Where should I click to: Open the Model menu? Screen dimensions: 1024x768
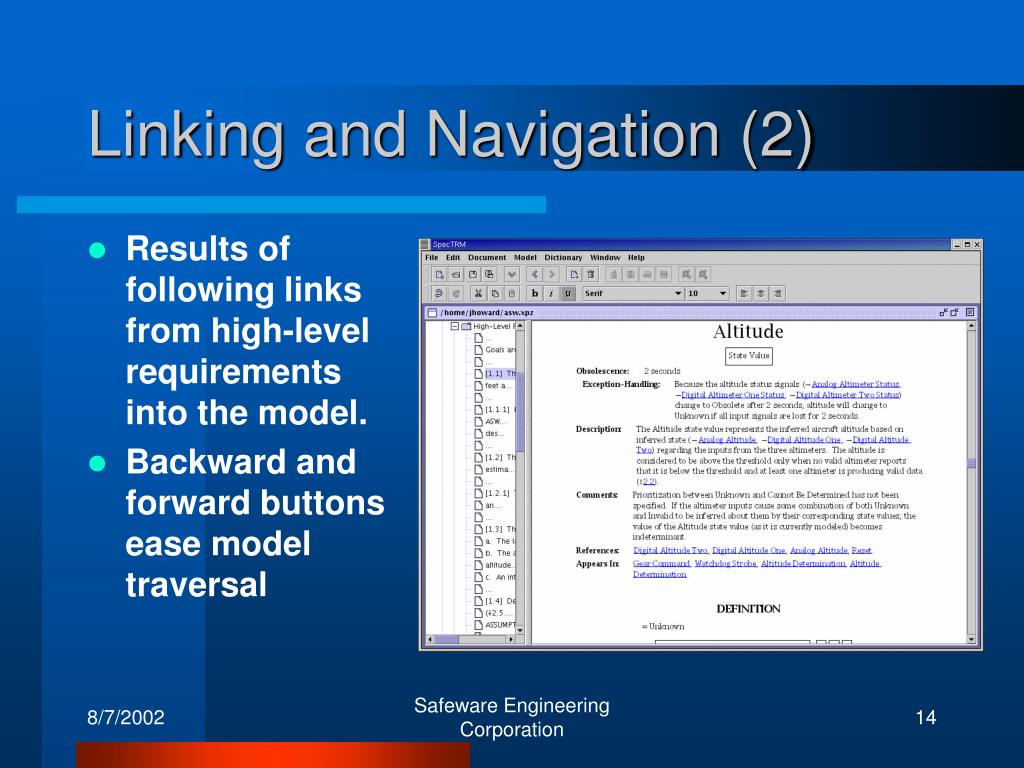pyautogui.click(x=525, y=257)
